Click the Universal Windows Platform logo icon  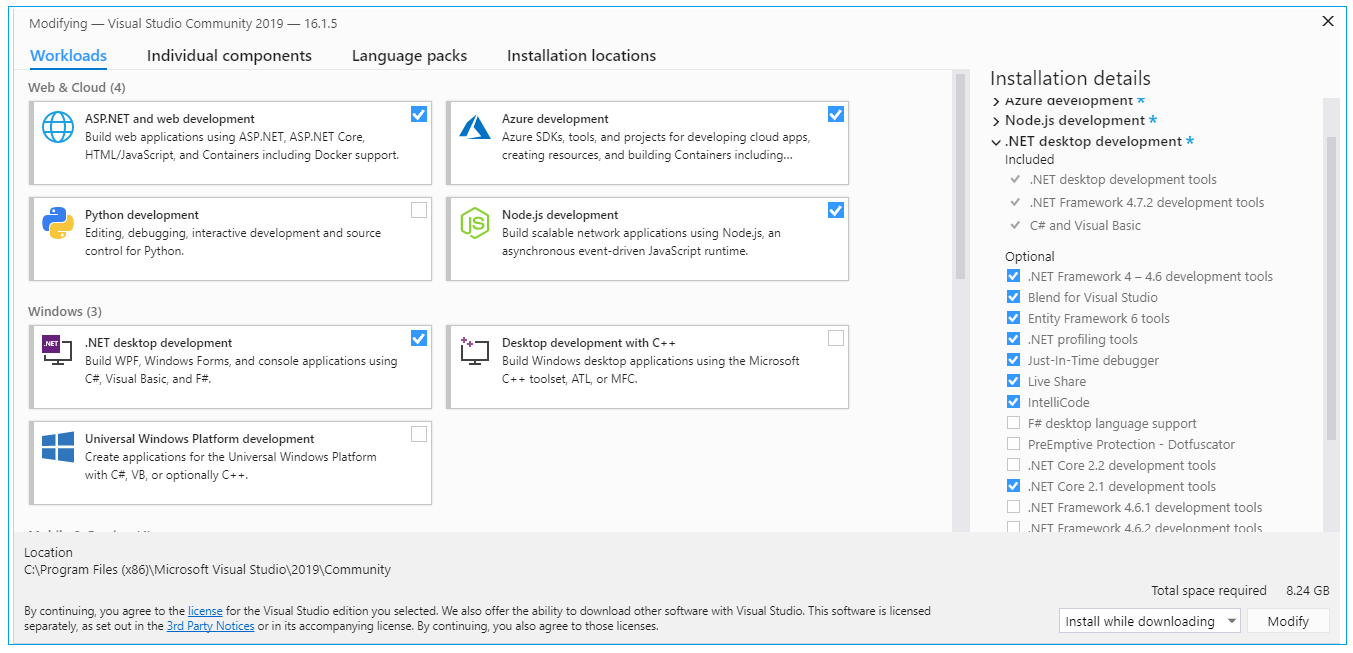click(58, 446)
